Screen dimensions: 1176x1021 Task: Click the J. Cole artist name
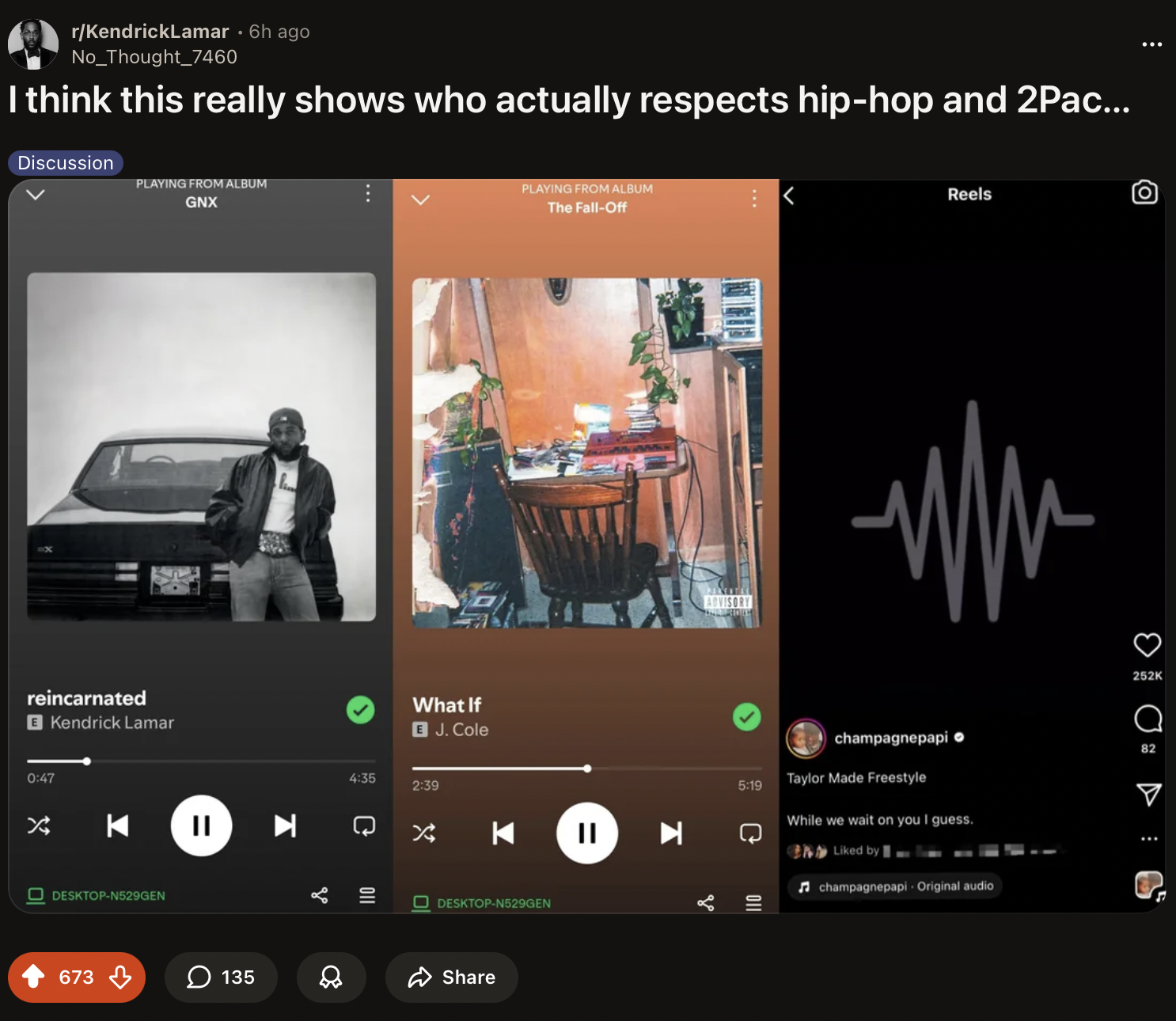click(x=462, y=730)
